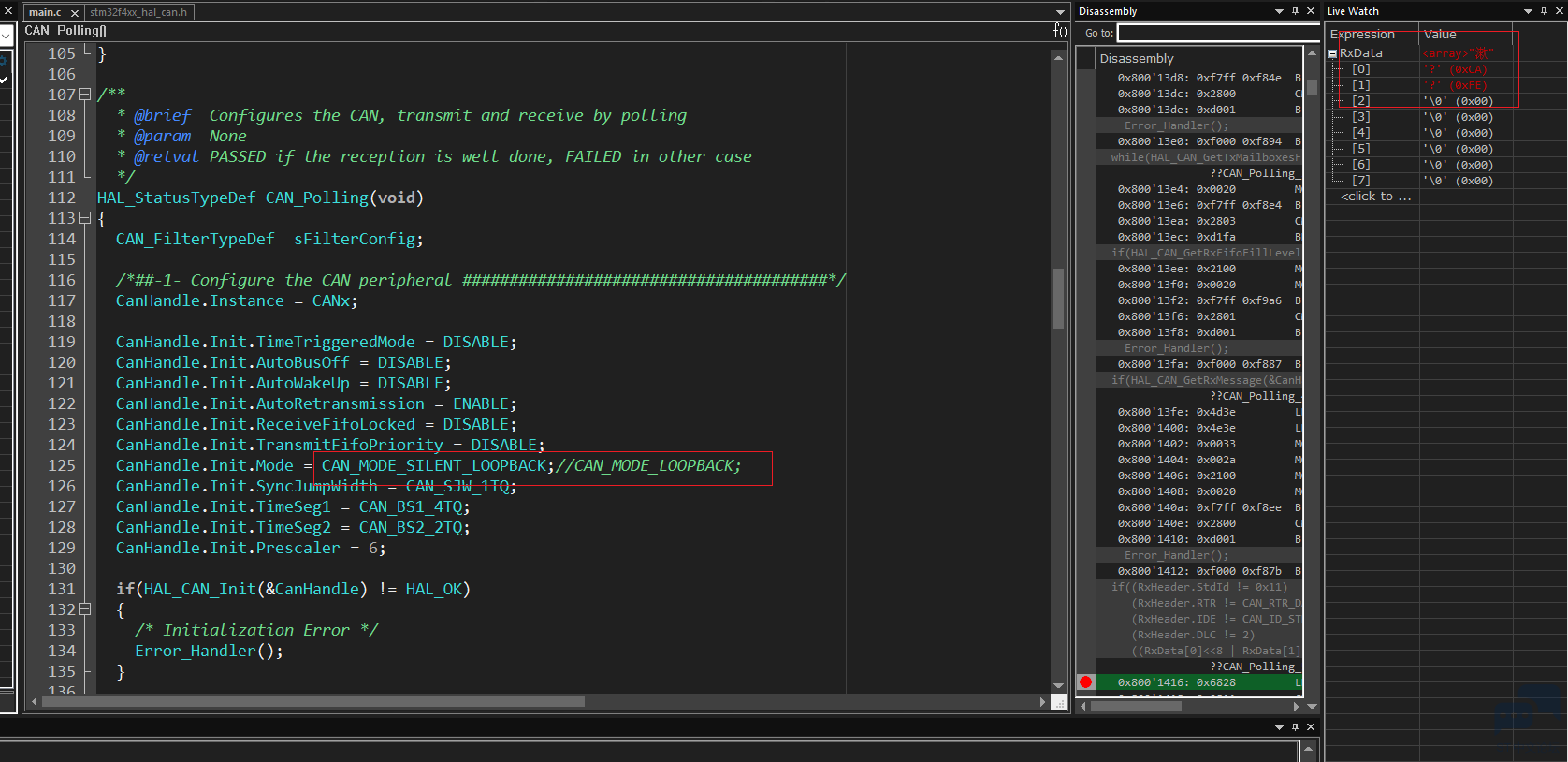Pin the Disassembly window
Image resolution: width=1568 pixels, height=762 pixels.
coord(1295,11)
